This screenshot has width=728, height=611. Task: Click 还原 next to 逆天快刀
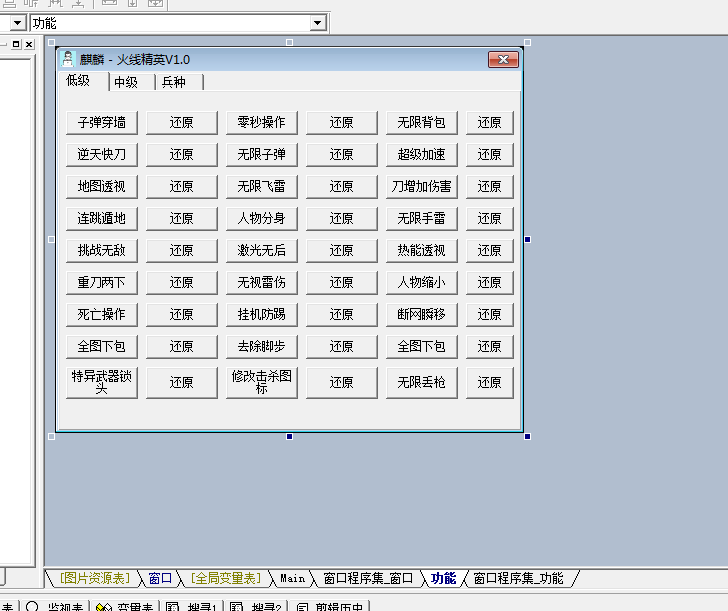coord(181,155)
